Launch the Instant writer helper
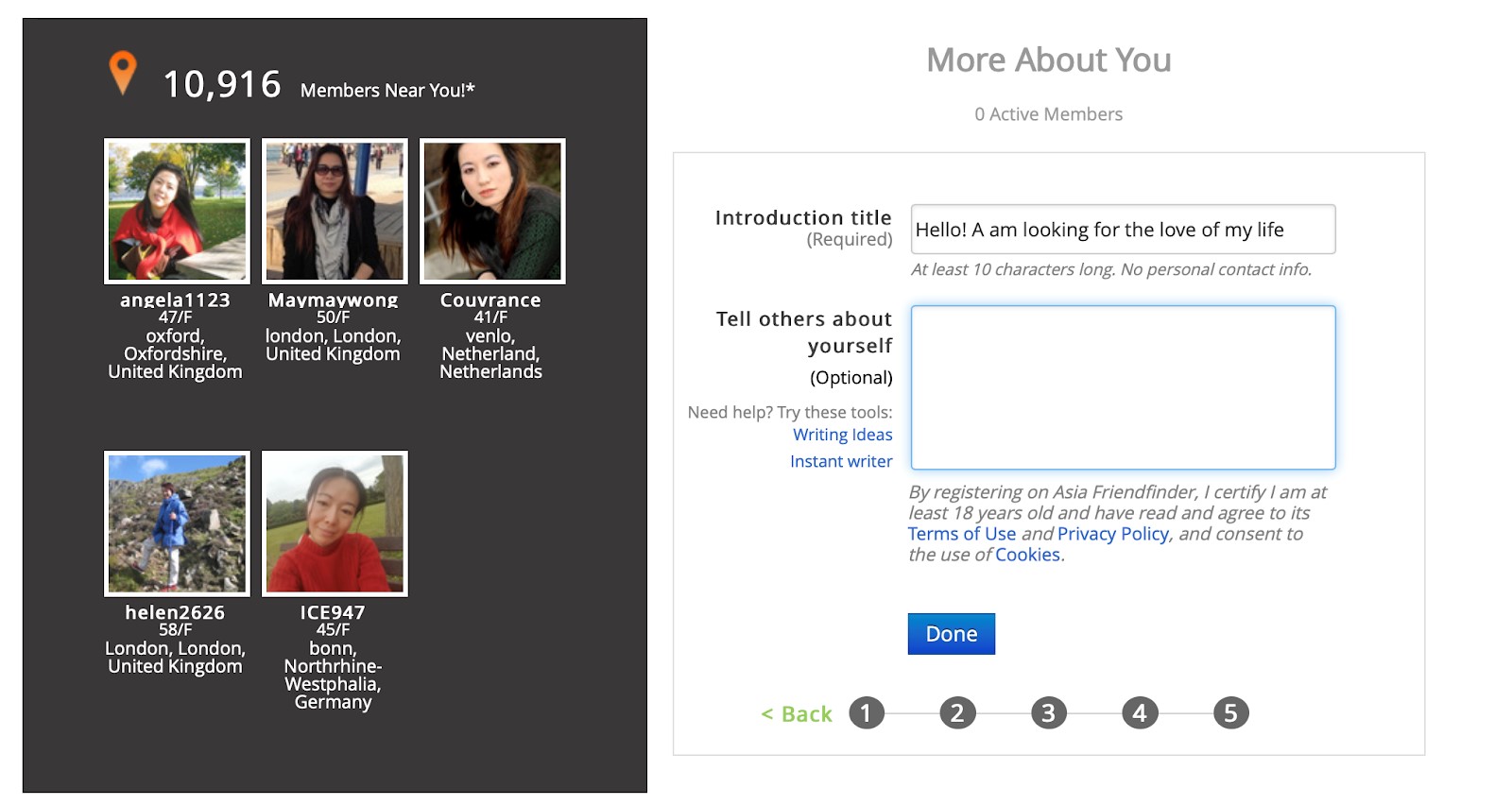Viewport: 1512px width, 805px height. coord(841,461)
